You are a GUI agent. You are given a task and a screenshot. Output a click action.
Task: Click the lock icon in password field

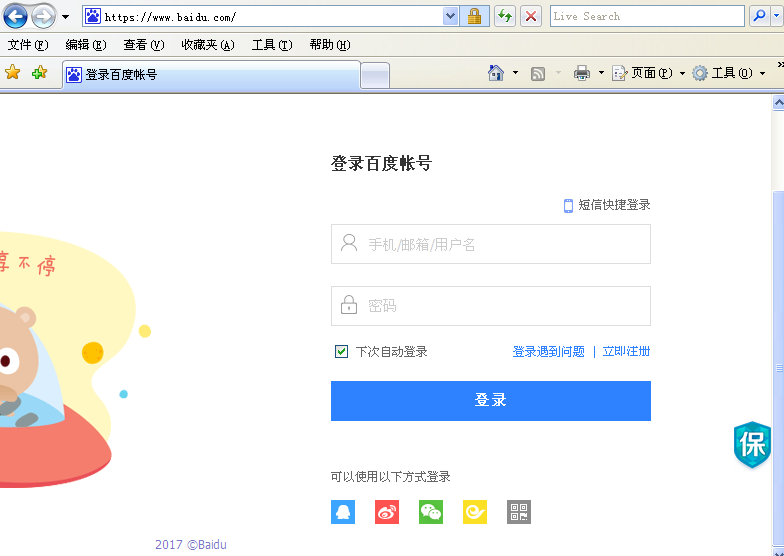(349, 305)
